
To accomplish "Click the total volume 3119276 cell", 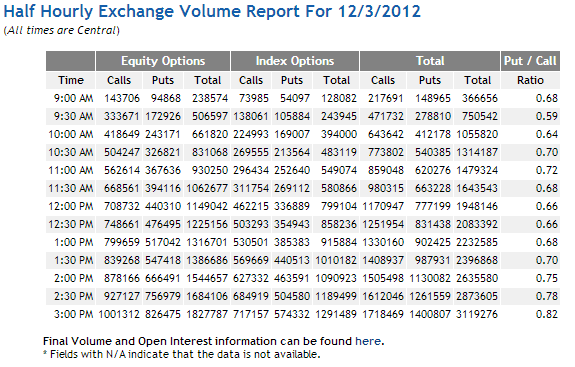I will click(x=477, y=314).
